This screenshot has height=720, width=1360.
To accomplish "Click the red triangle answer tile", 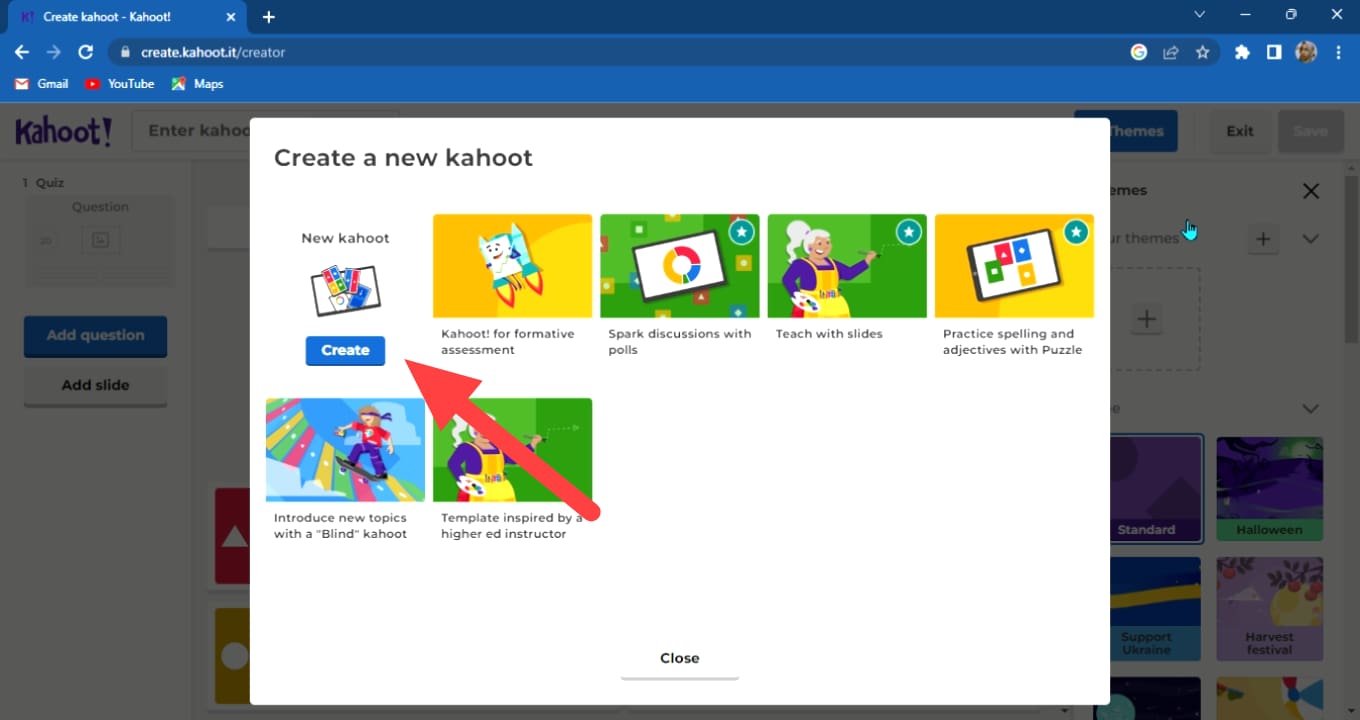I will coord(232,536).
